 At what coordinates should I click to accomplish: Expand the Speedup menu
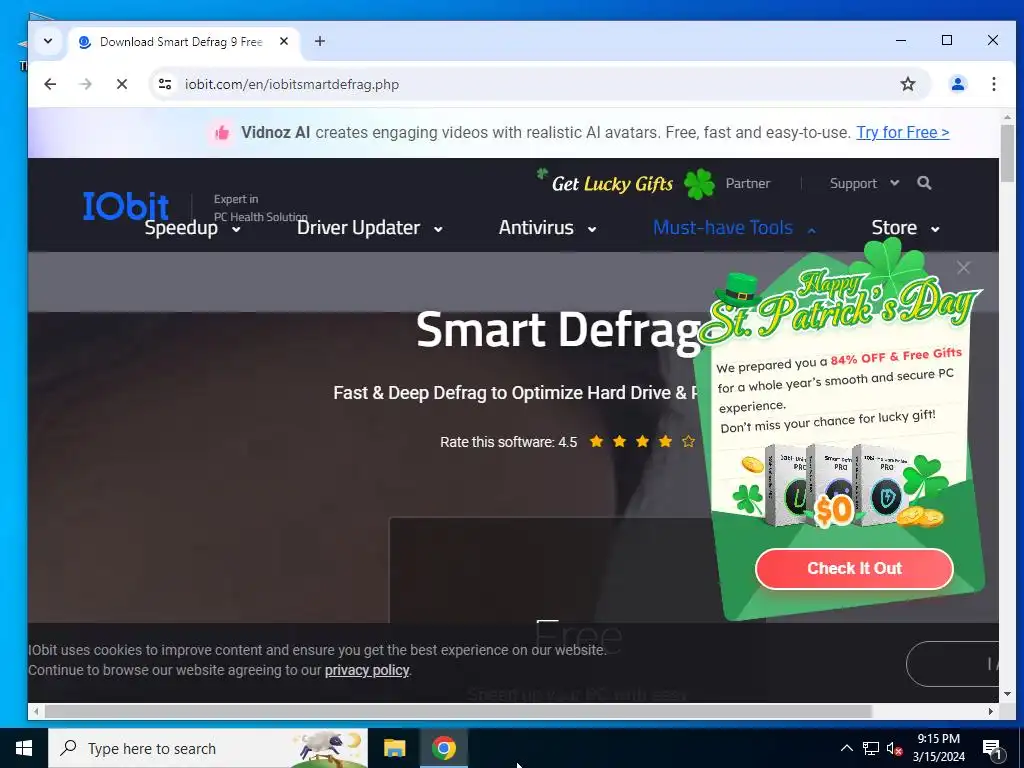[x=193, y=228]
